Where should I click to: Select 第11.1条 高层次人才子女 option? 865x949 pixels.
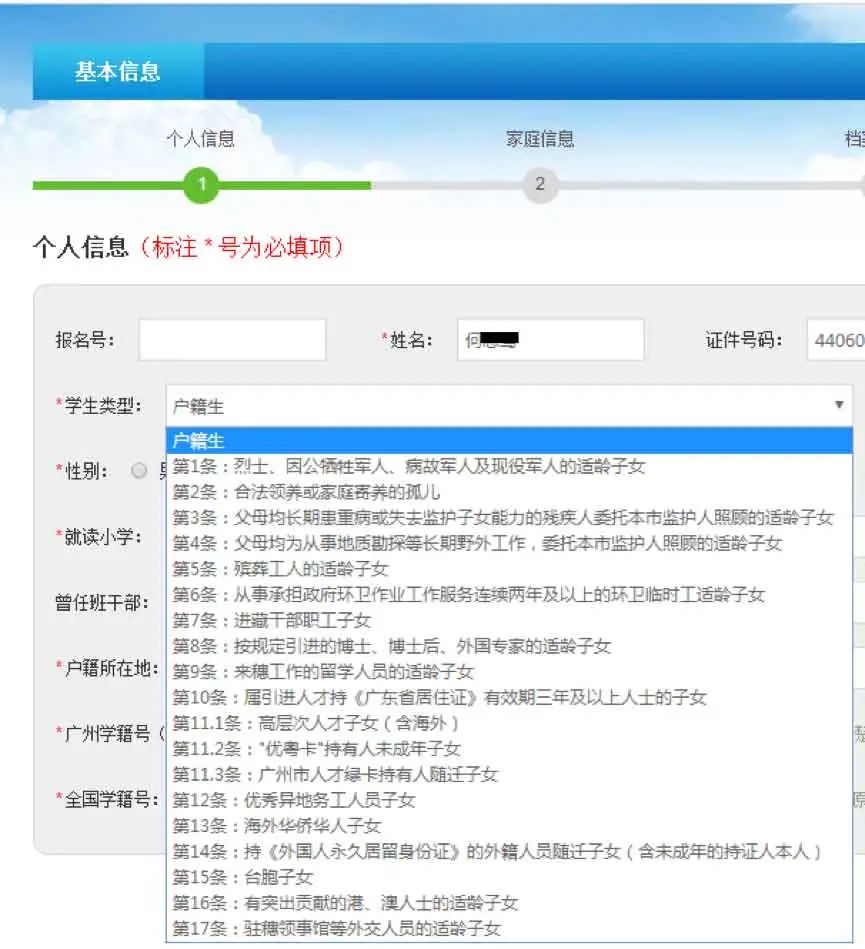tap(509, 723)
